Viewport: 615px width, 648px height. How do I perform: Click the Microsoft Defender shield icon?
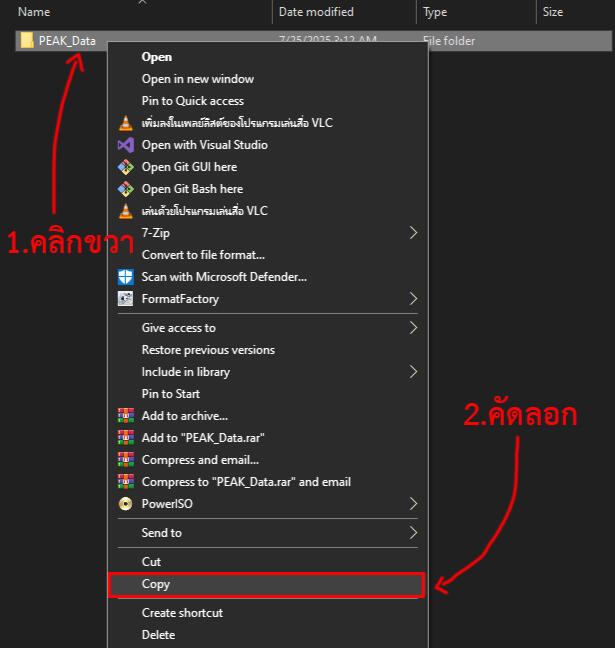tap(125, 277)
